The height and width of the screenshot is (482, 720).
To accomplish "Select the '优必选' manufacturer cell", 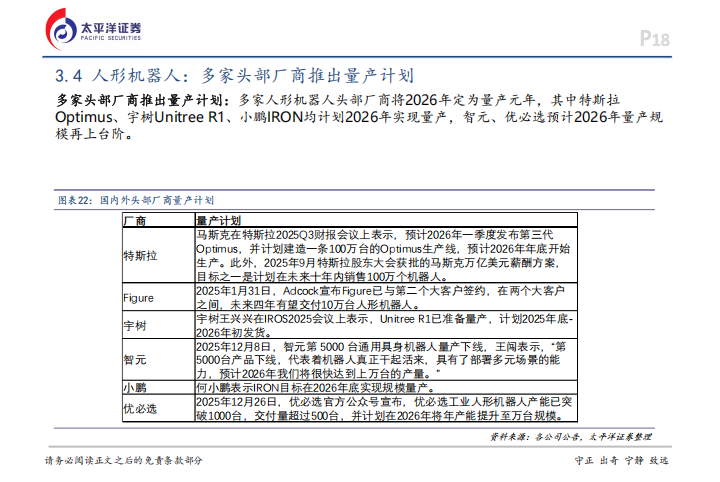I will [x=159, y=408].
